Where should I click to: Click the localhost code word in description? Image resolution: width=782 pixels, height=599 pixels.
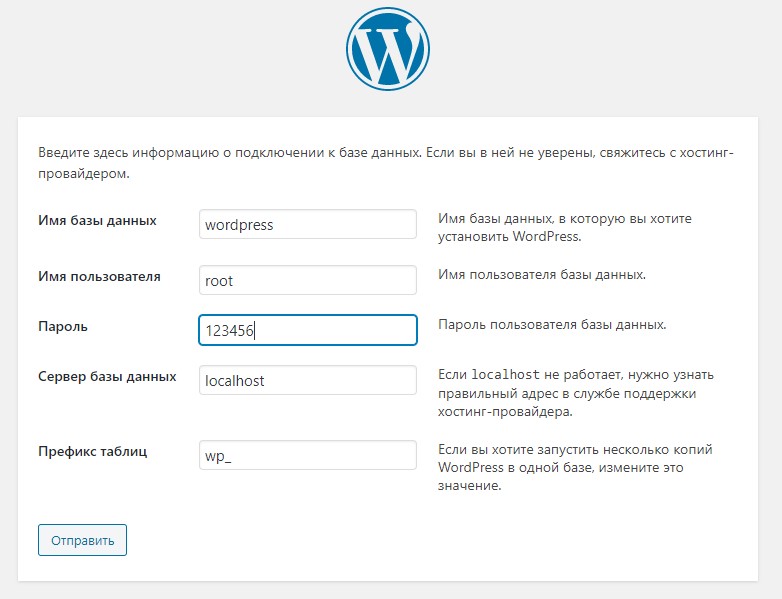(505, 375)
